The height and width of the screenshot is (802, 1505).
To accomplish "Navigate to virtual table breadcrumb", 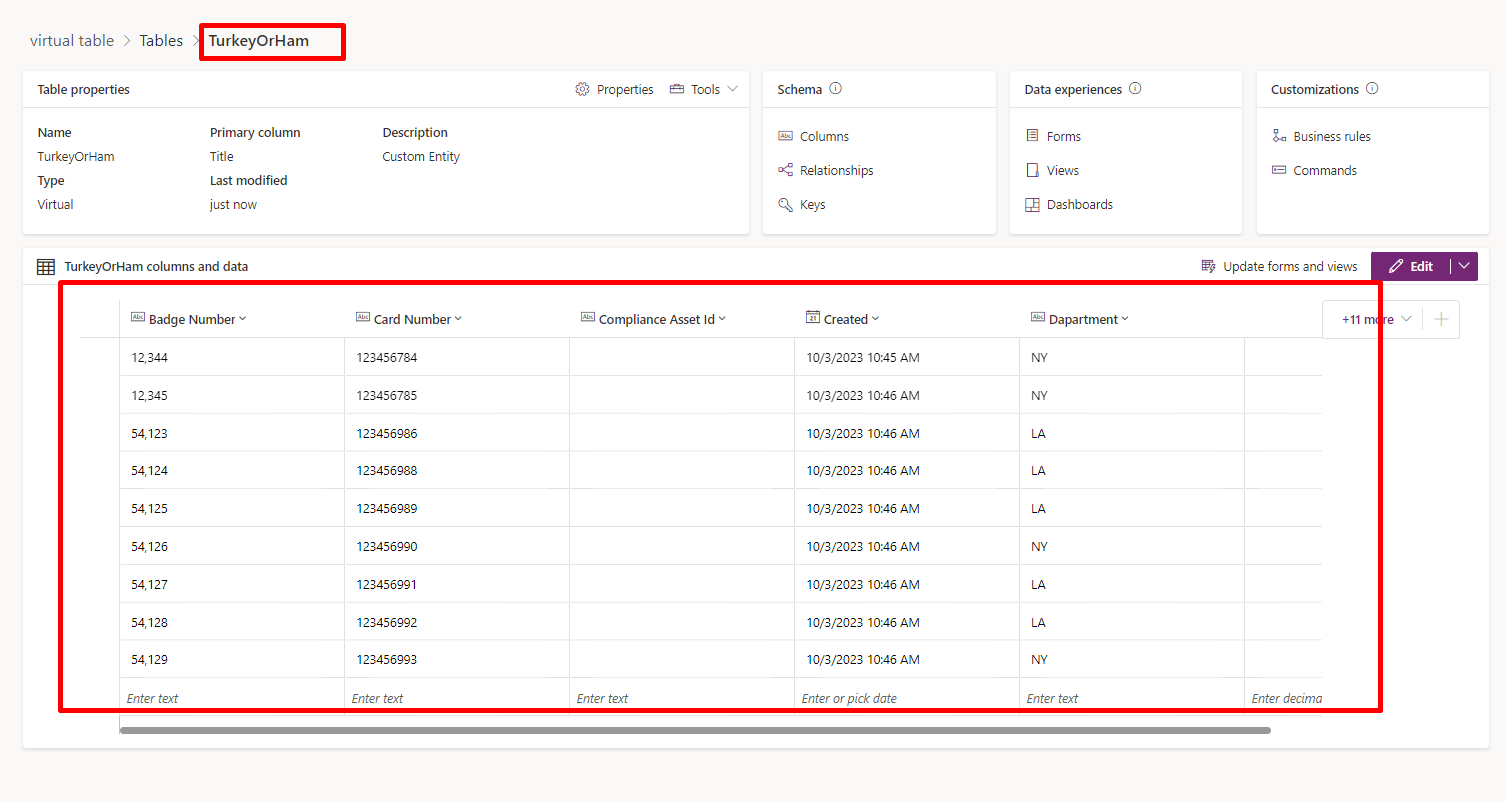I will click(72, 41).
